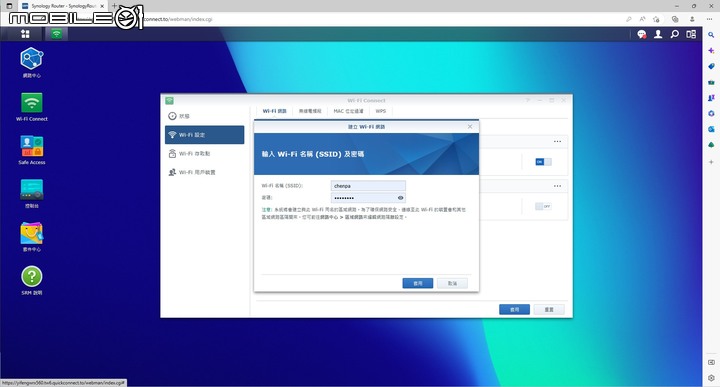This screenshot has width=720, height=387.
Task: Open the Edge sidebar Microsoft 365 icon
Action: (711, 113)
